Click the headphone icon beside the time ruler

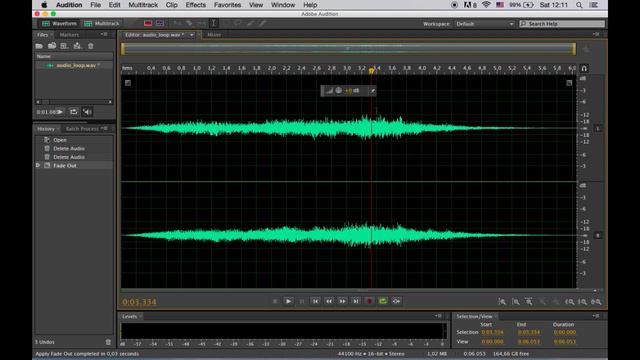coord(584,69)
